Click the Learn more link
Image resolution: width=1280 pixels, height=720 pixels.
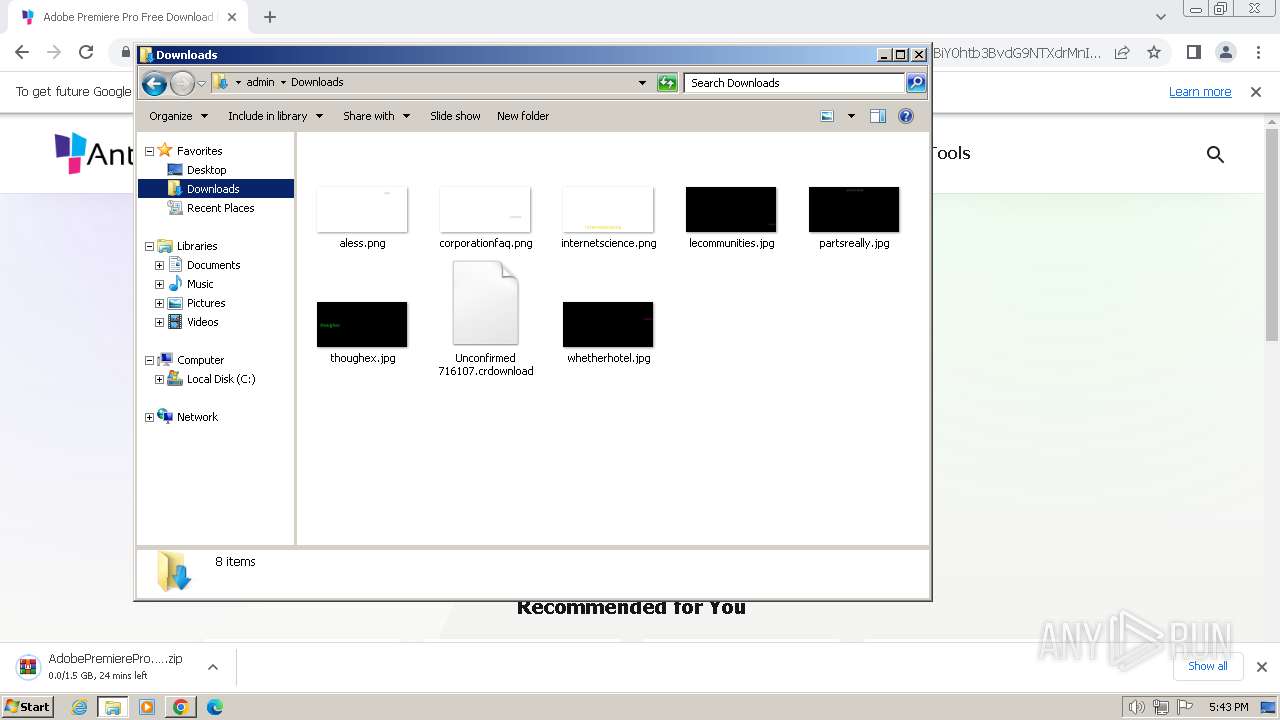pos(1200,92)
